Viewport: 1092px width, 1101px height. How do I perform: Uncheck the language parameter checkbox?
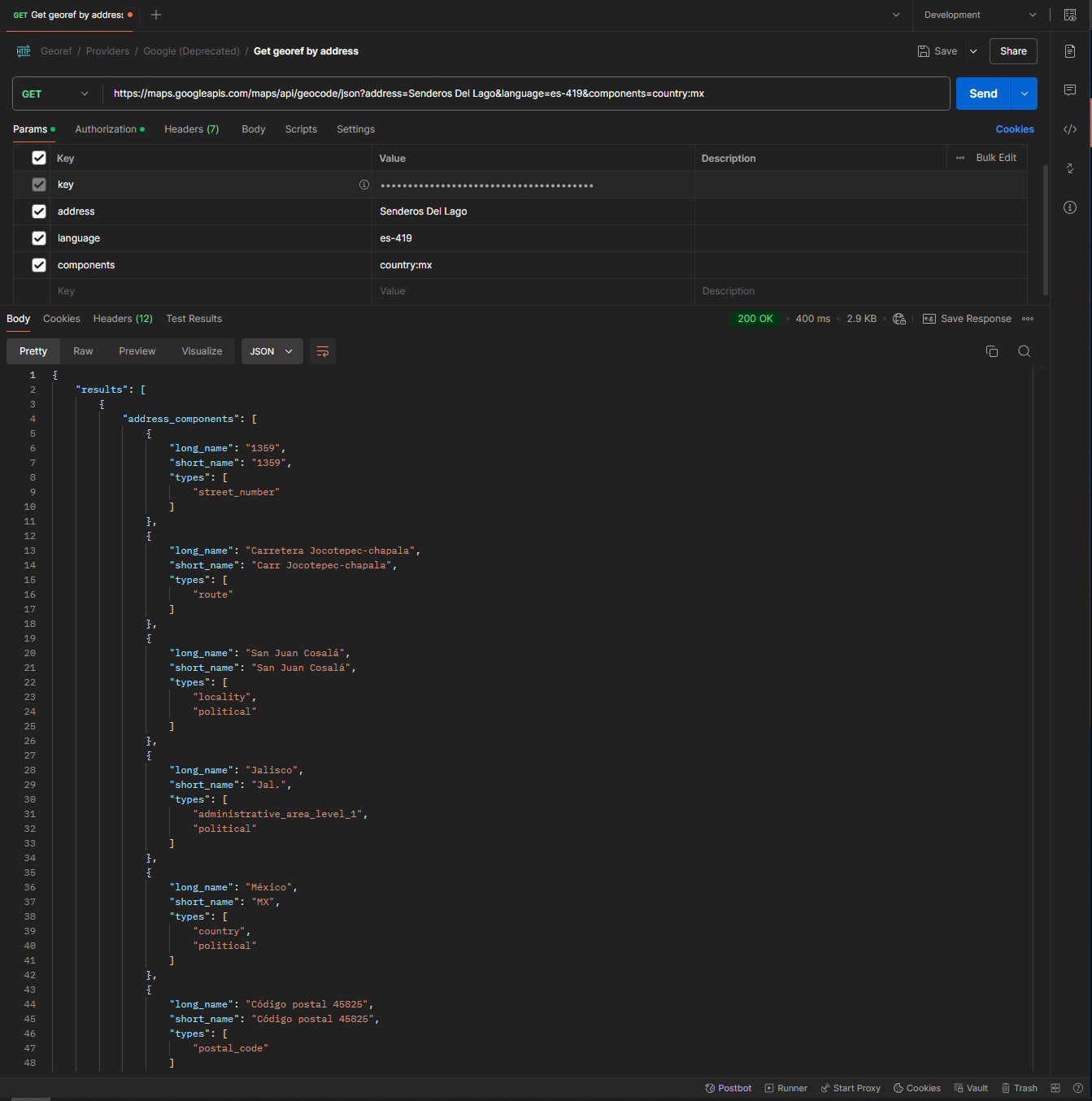point(39,238)
